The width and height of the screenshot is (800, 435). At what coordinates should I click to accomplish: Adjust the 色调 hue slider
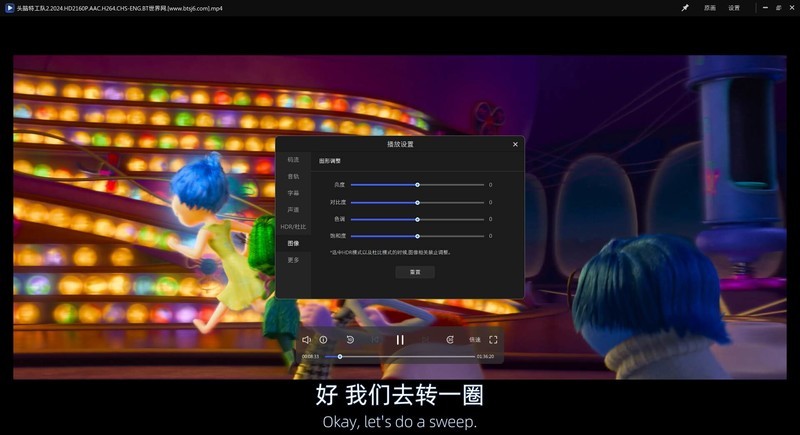(417, 219)
